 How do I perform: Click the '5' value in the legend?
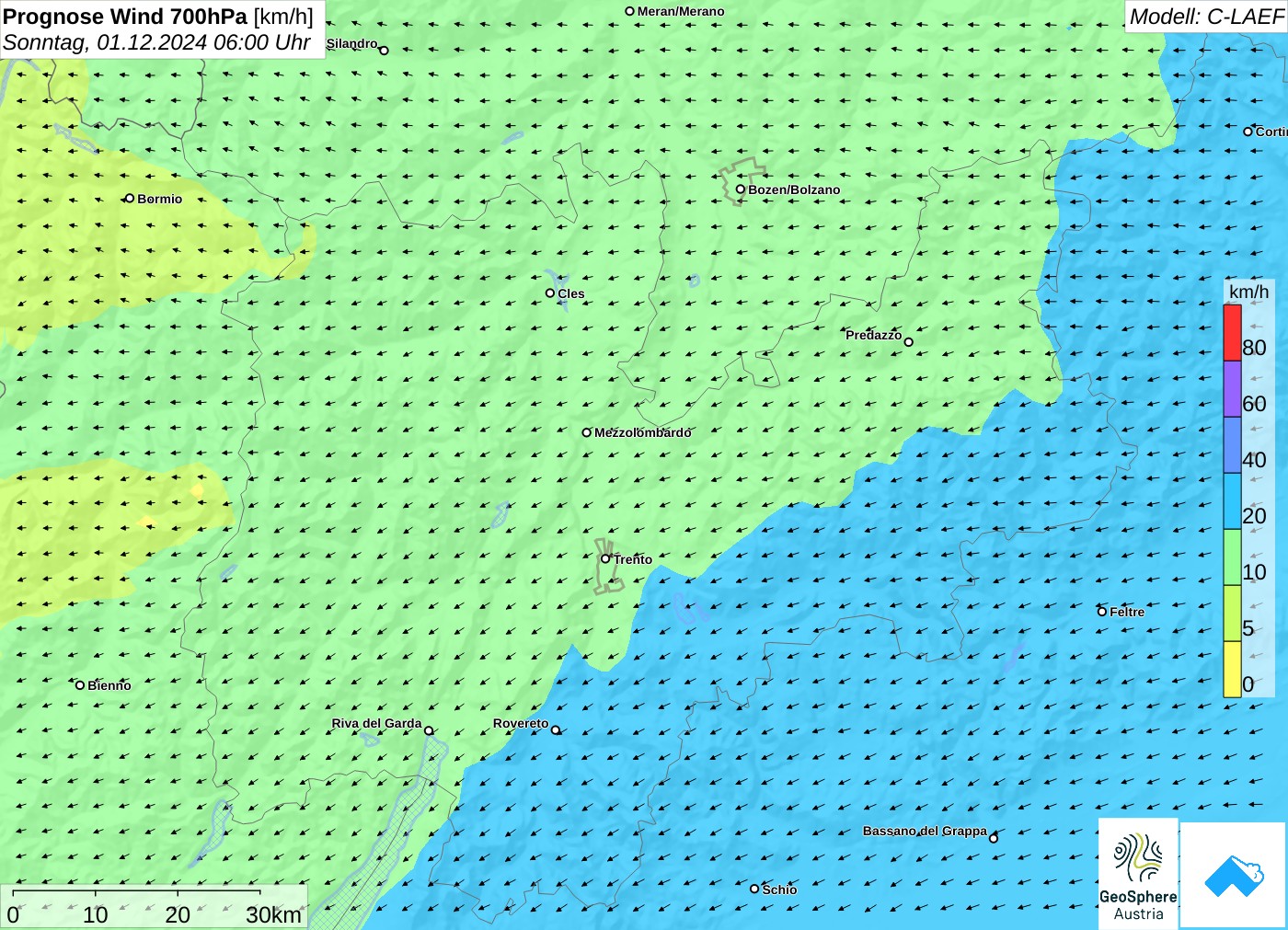pos(1248,628)
